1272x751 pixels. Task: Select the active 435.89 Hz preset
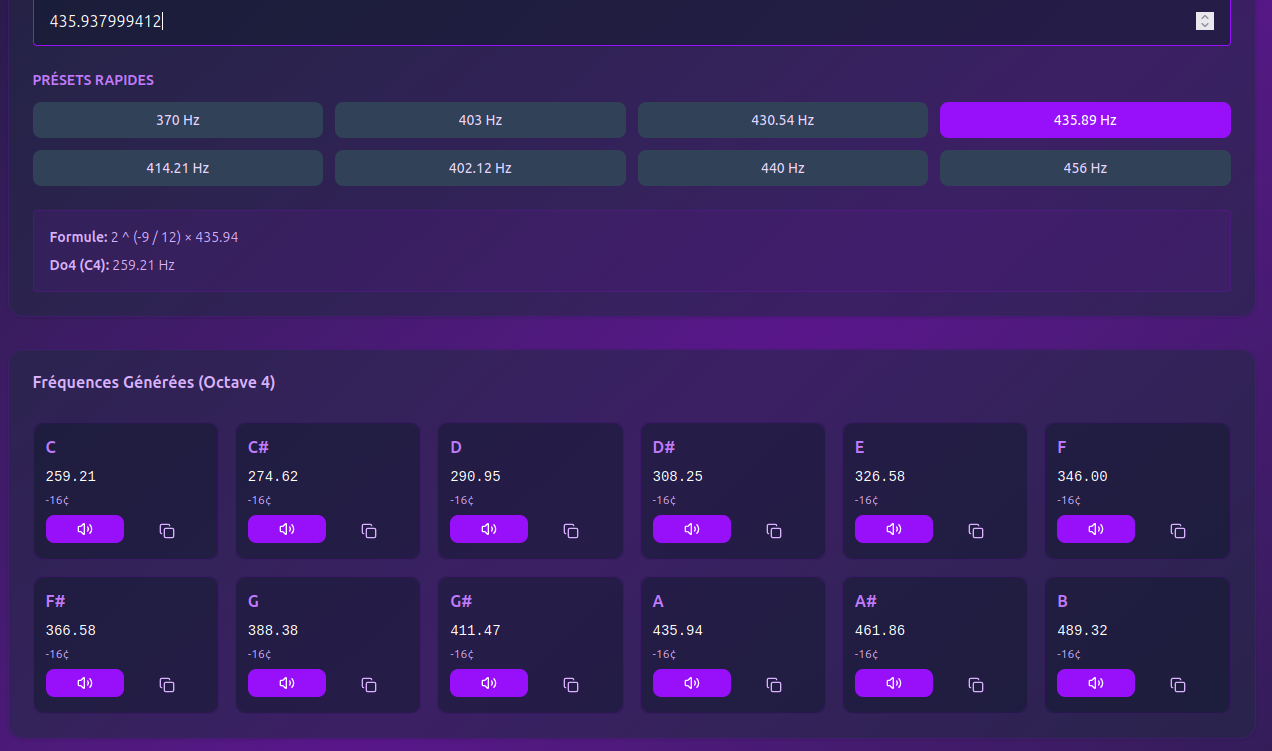(1085, 120)
